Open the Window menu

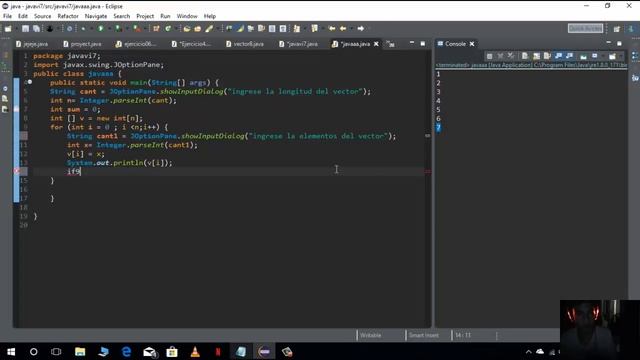(x=187, y=16)
